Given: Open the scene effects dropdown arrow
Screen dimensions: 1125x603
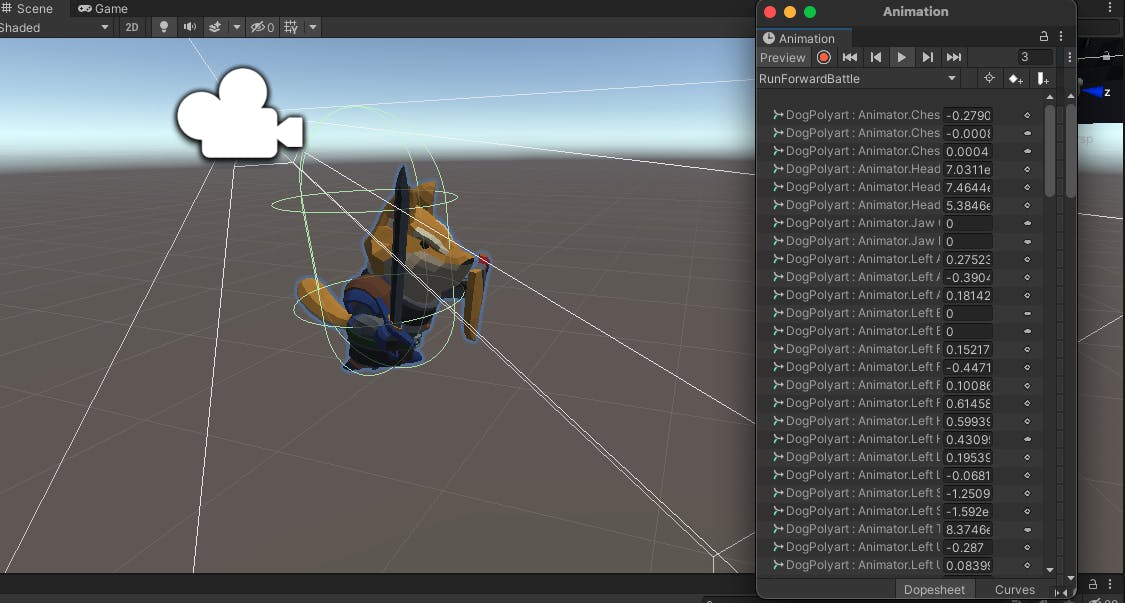Looking at the screenshot, I should [237, 27].
